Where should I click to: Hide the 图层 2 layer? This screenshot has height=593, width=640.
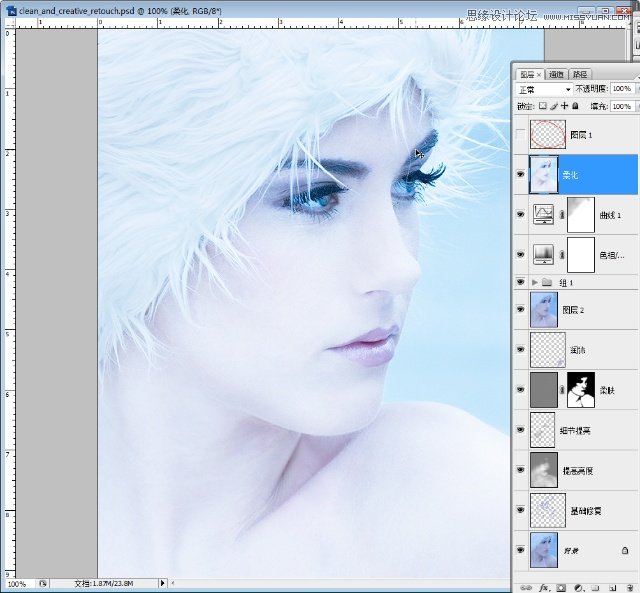[520, 310]
